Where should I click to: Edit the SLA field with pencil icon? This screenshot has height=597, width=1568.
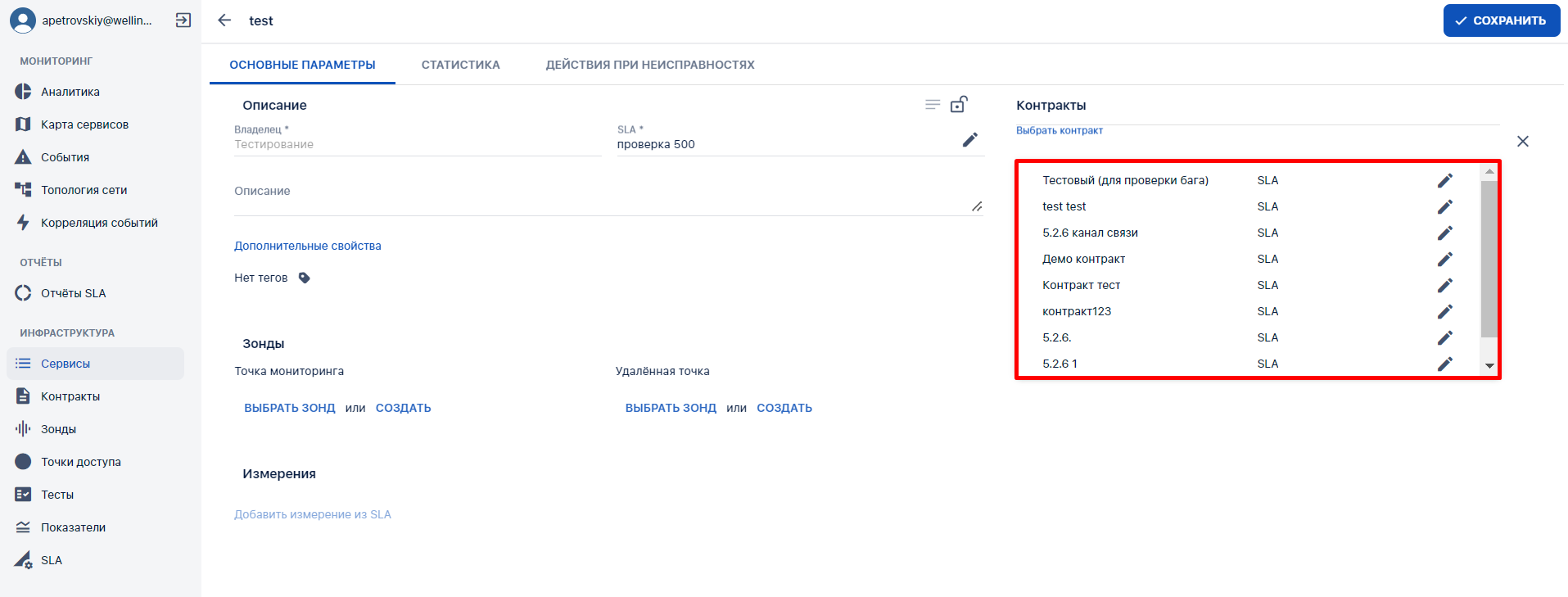pos(970,140)
